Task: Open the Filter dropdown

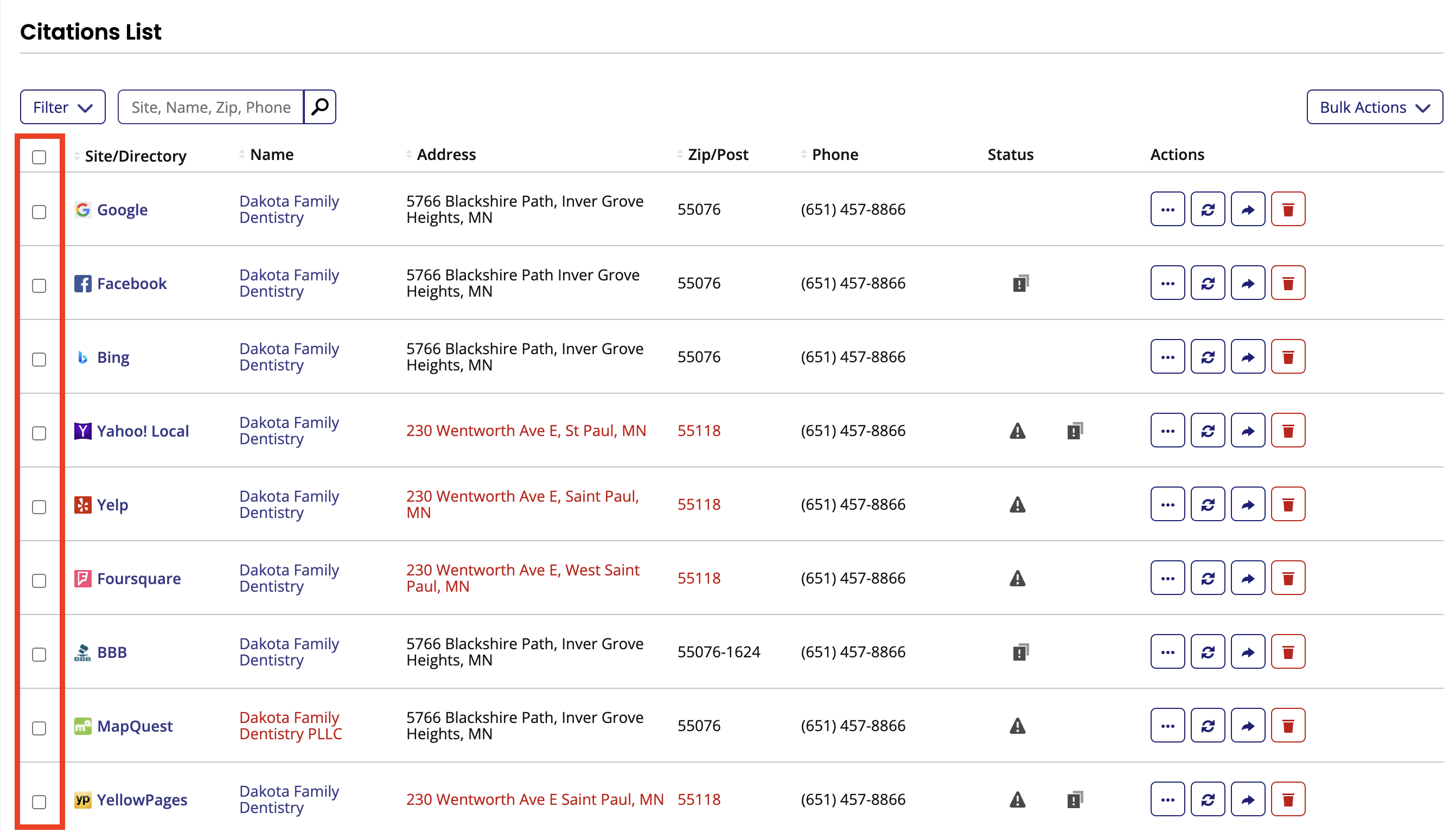Action: click(62, 106)
